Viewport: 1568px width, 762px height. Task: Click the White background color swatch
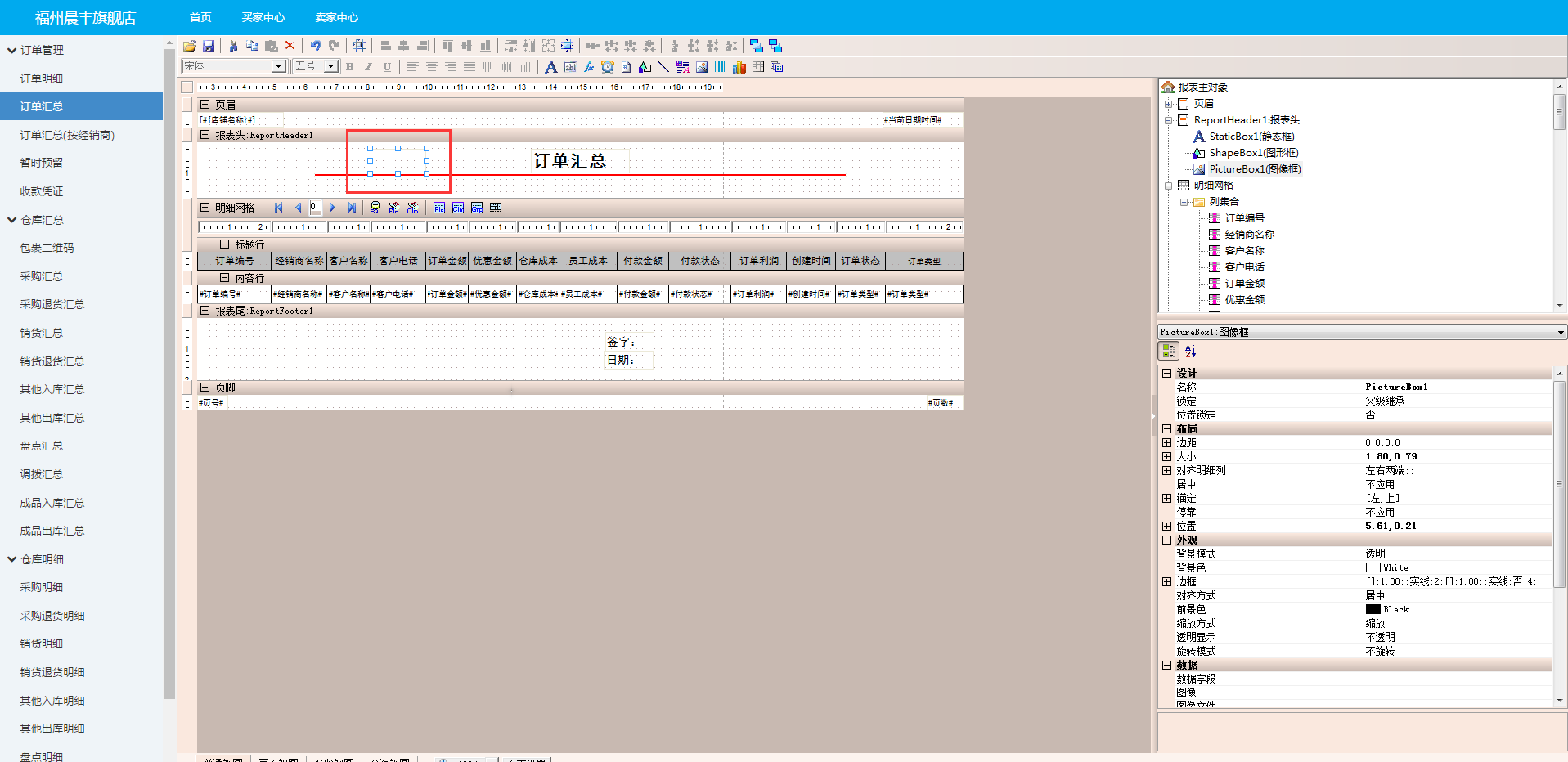pos(1373,567)
